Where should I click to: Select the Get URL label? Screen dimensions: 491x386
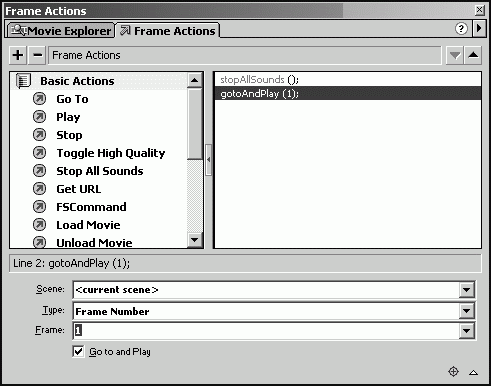[79, 189]
